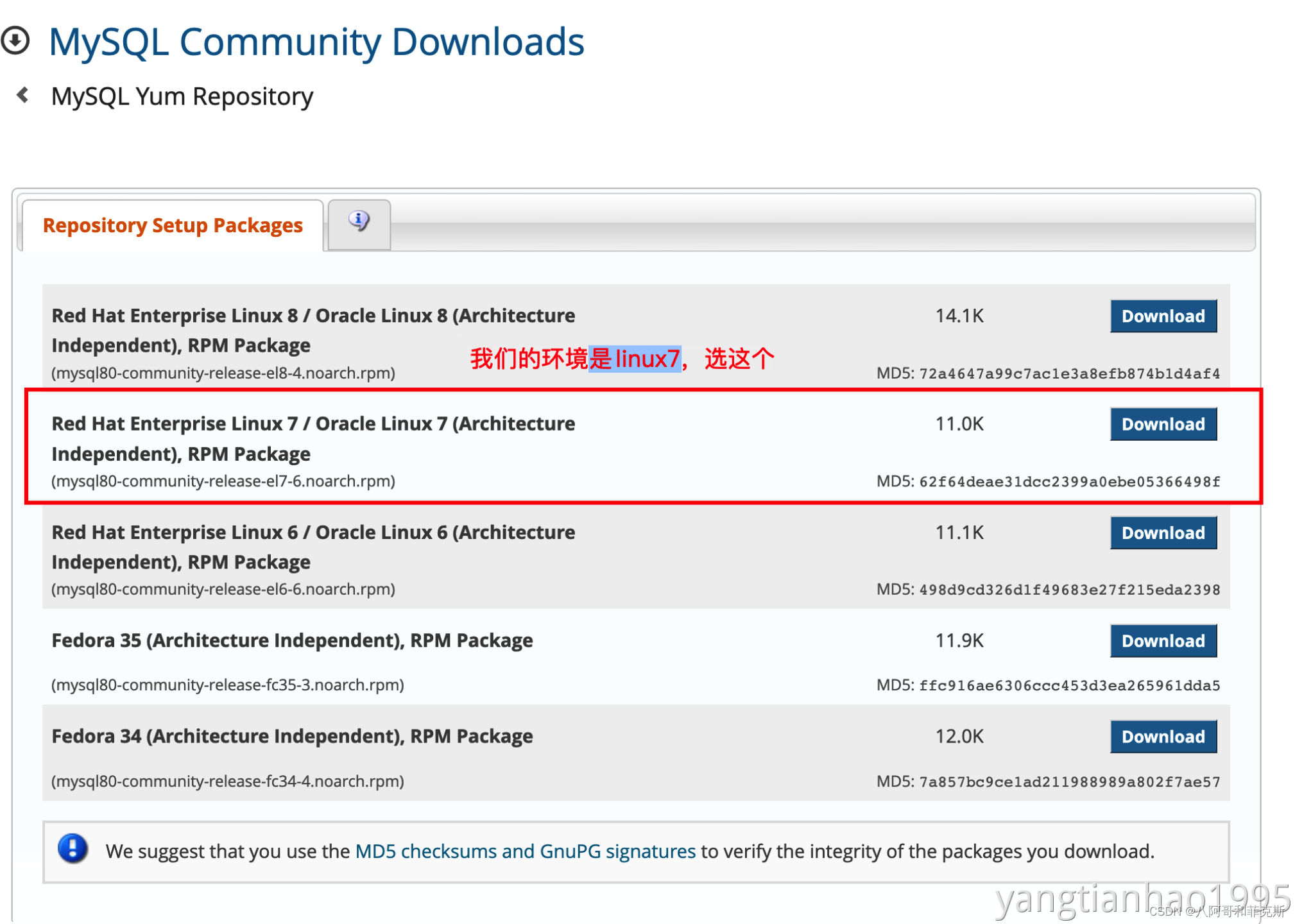Click the Red Hat Enterprise Linux 7 package title
The height and width of the screenshot is (924, 1295).
tap(313, 439)
